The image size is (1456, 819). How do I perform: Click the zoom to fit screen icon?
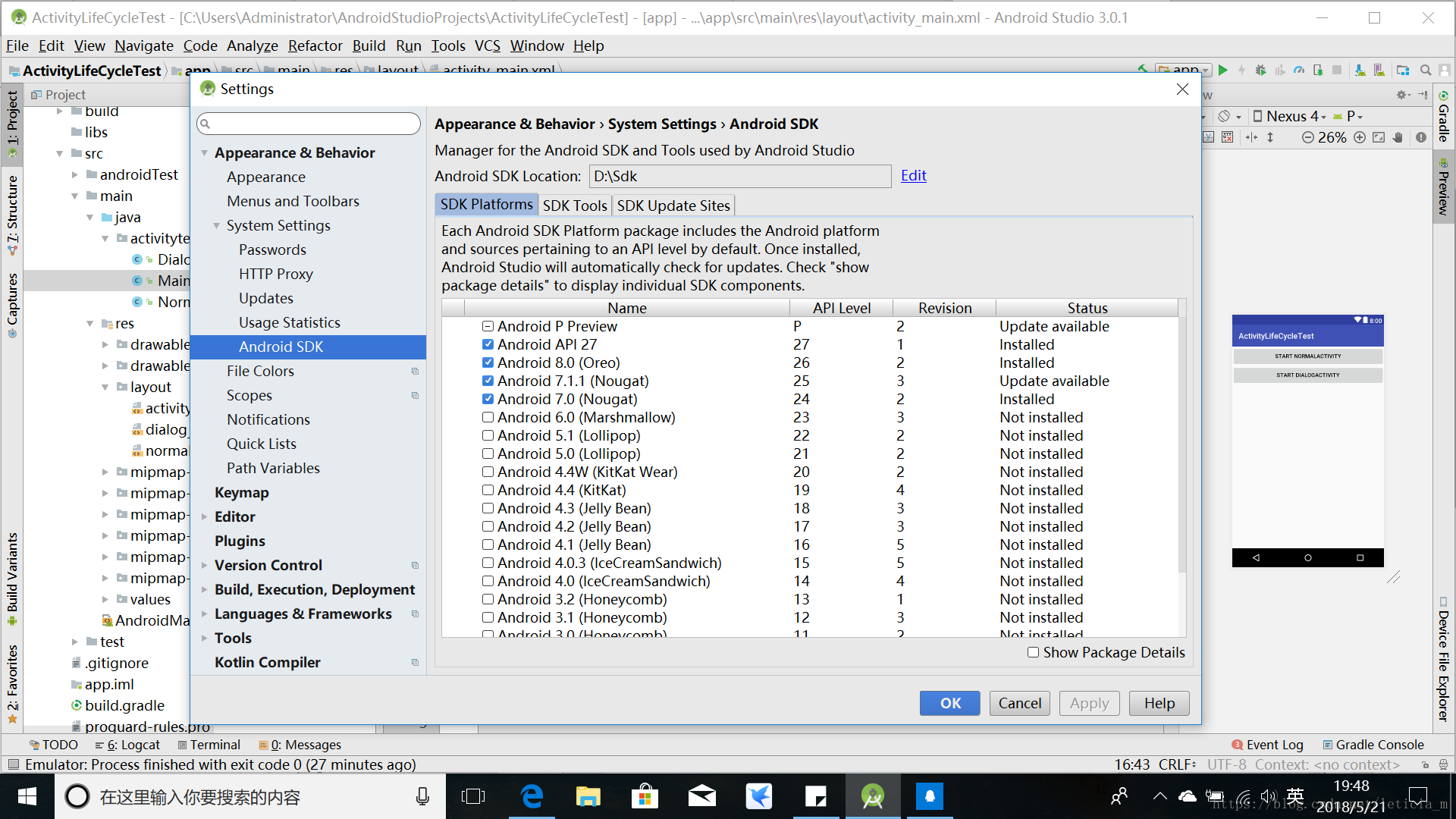coord(1379,137)
